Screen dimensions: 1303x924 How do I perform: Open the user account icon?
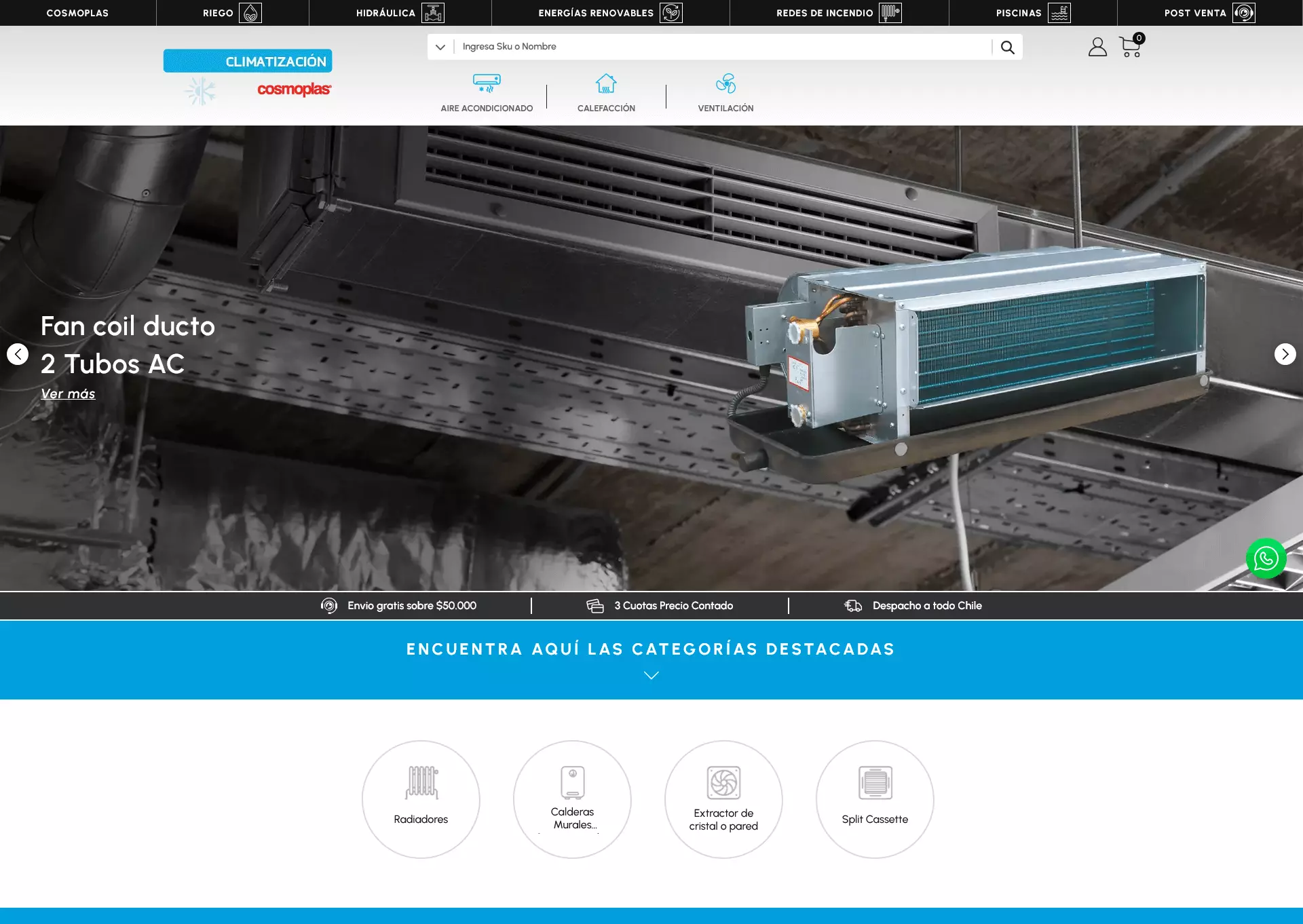(x=1097, y=47)
